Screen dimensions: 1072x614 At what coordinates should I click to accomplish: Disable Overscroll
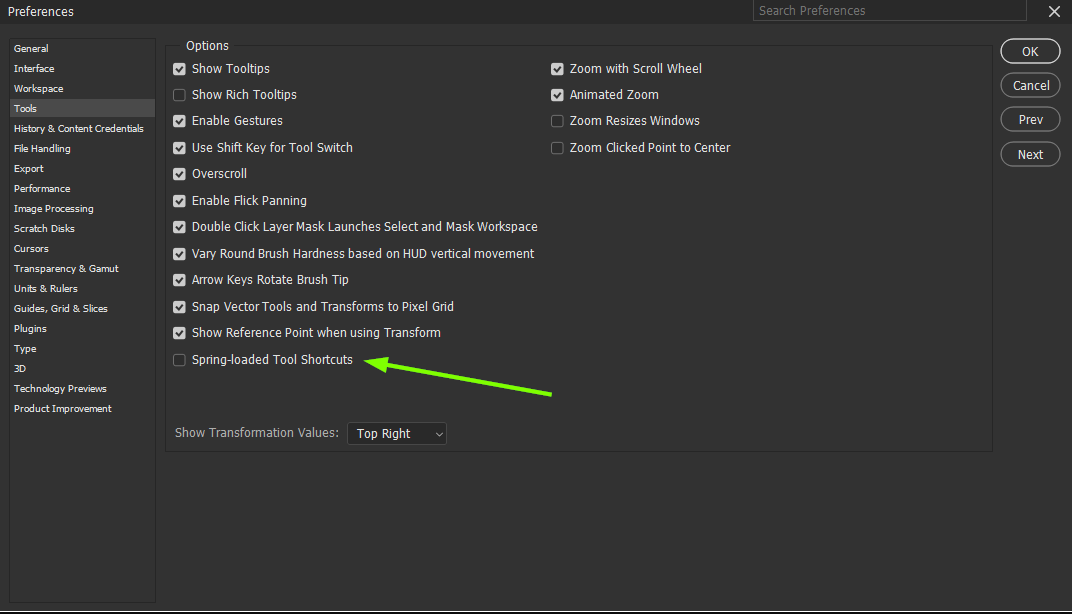coord(179,173)
